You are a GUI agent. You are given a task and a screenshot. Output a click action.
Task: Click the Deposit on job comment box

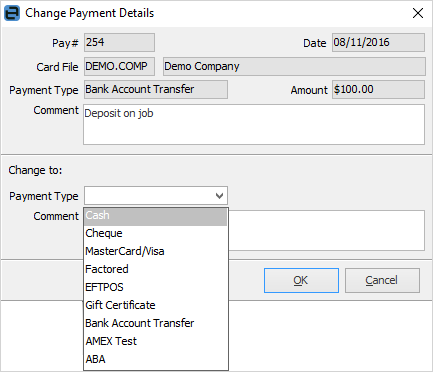254,124
